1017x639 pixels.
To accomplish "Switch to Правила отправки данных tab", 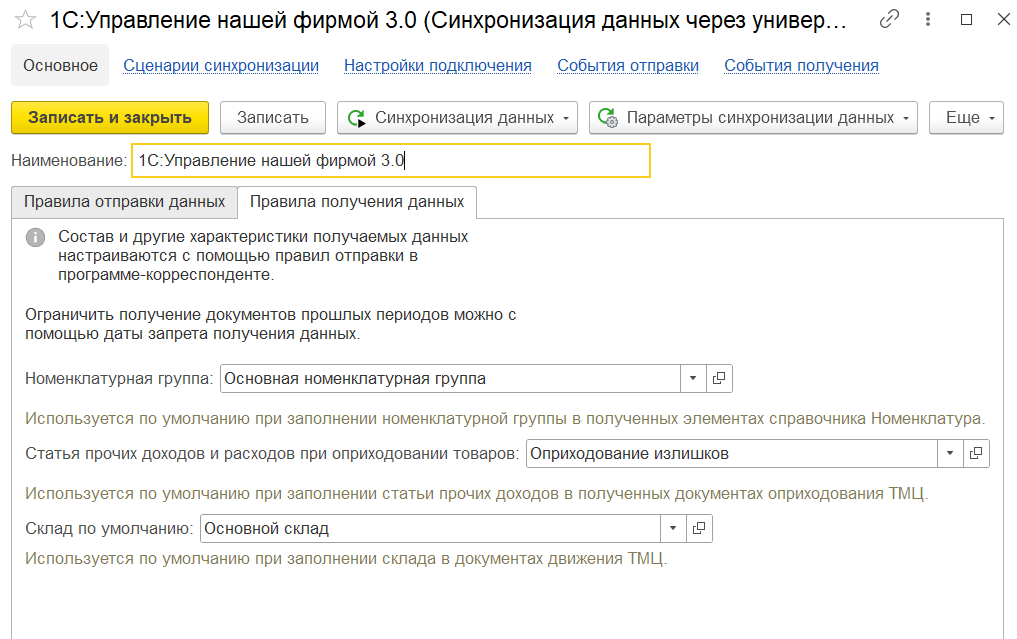I will point(122,200).
